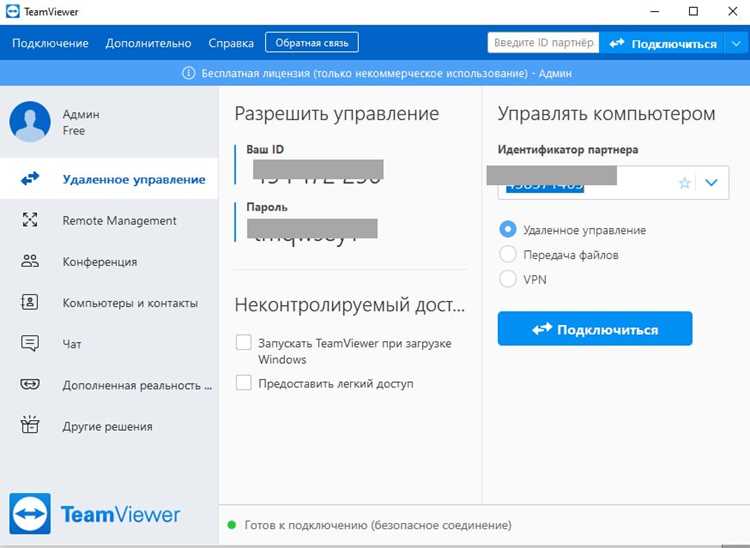
Task: Expand the partner ID history dropdown chevron
Action: [x=711, y=183]
